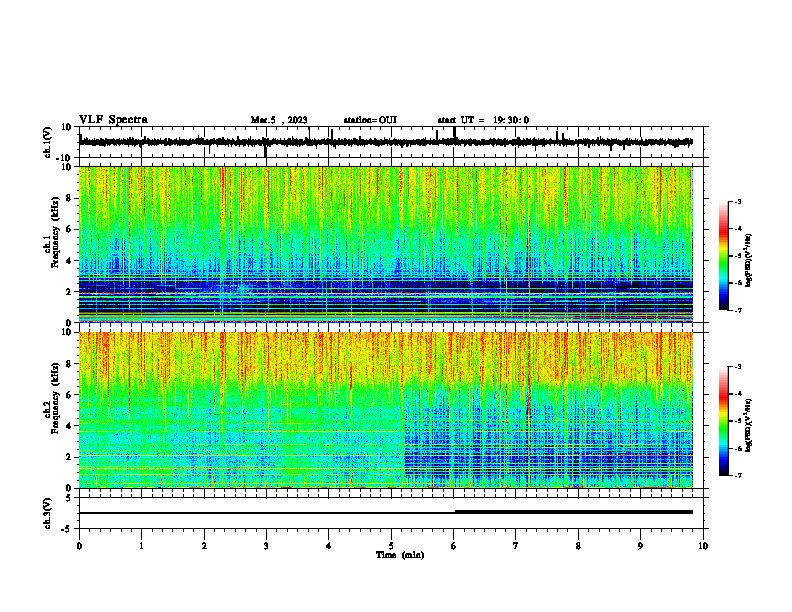
Task: Click inside the ch.2 spectrogram panel
Action: tap(386, 410)
